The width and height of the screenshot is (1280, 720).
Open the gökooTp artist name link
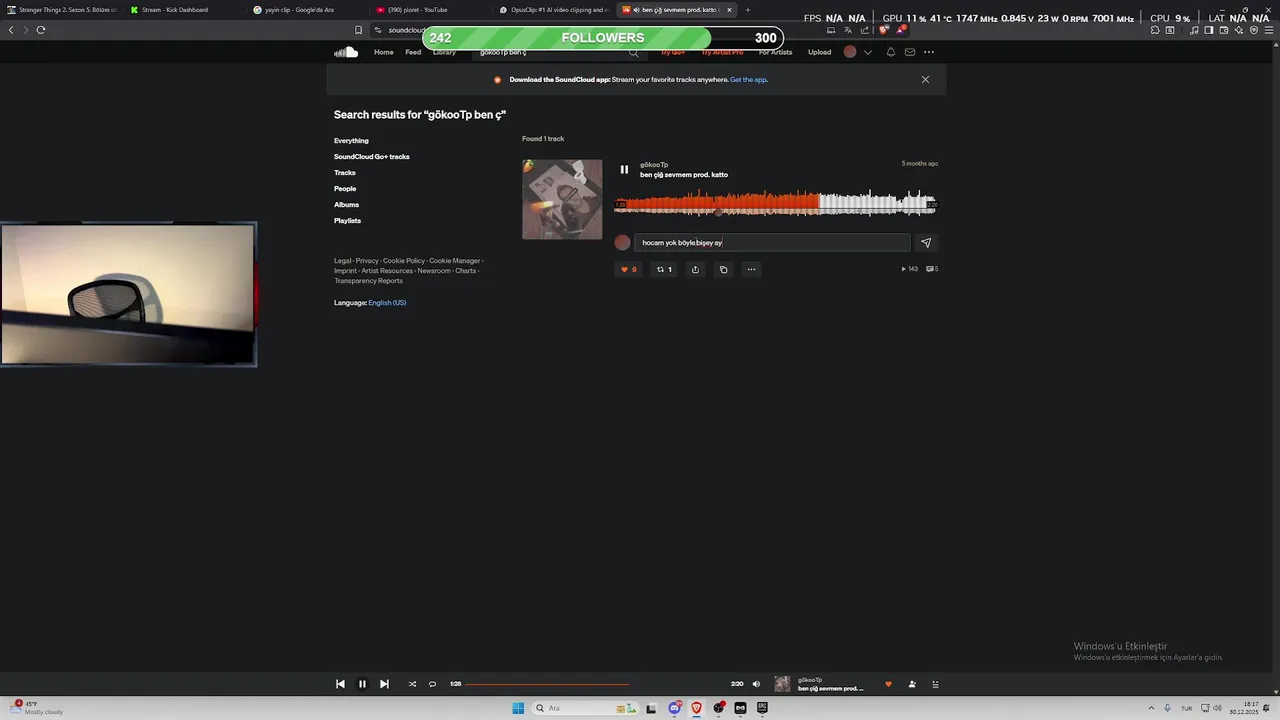(654, 165)
